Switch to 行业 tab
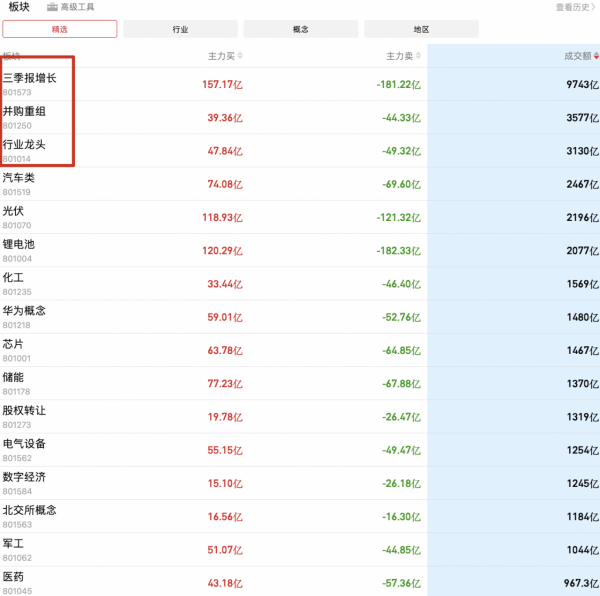 (180, 29)
